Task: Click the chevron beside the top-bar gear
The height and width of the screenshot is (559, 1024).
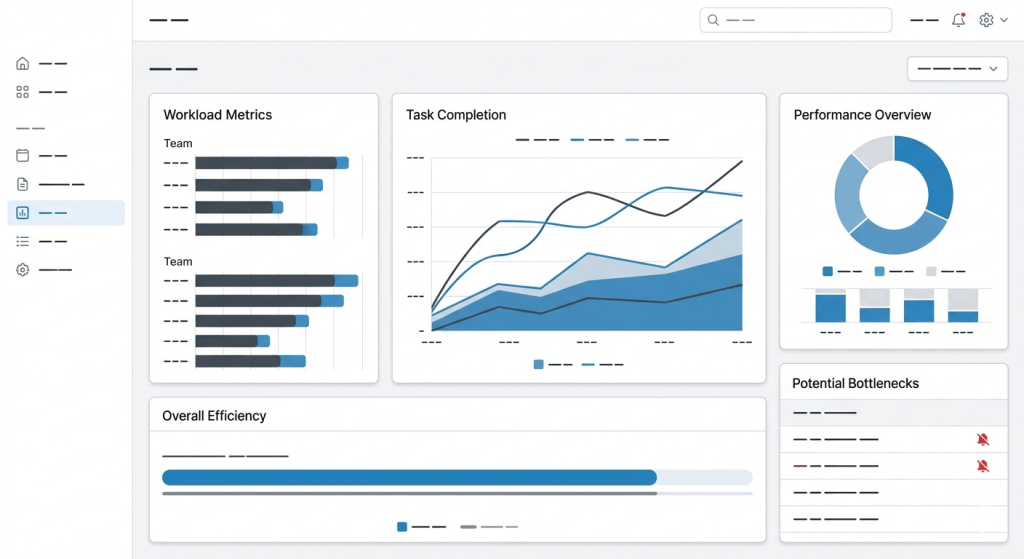Action: (1003, 20)
